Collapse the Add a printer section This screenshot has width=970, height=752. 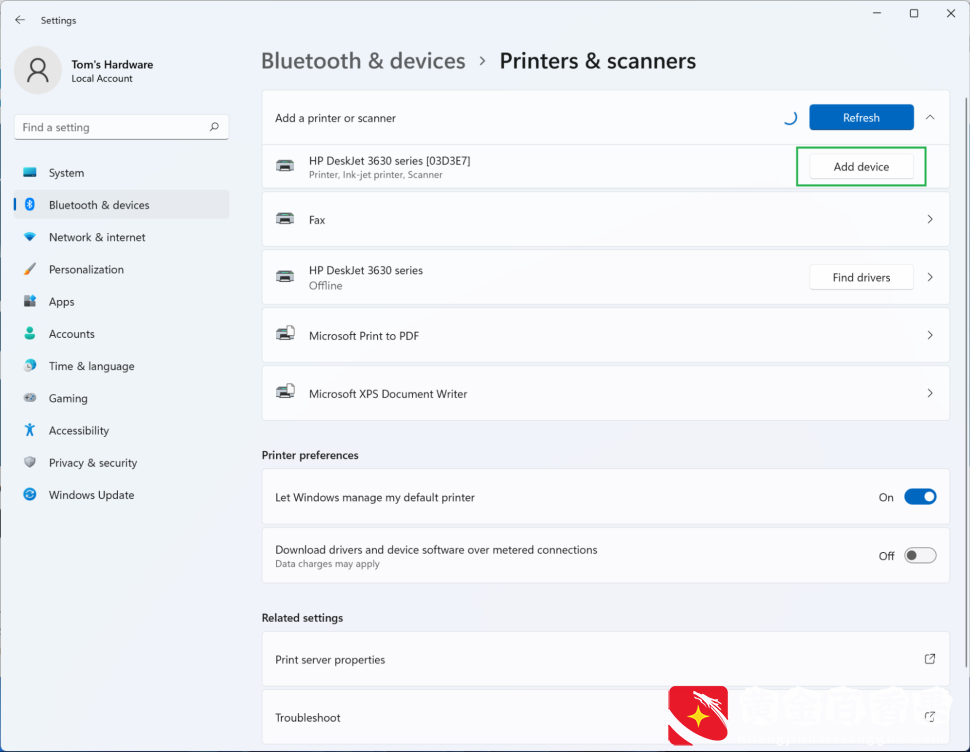click(930, 117)
